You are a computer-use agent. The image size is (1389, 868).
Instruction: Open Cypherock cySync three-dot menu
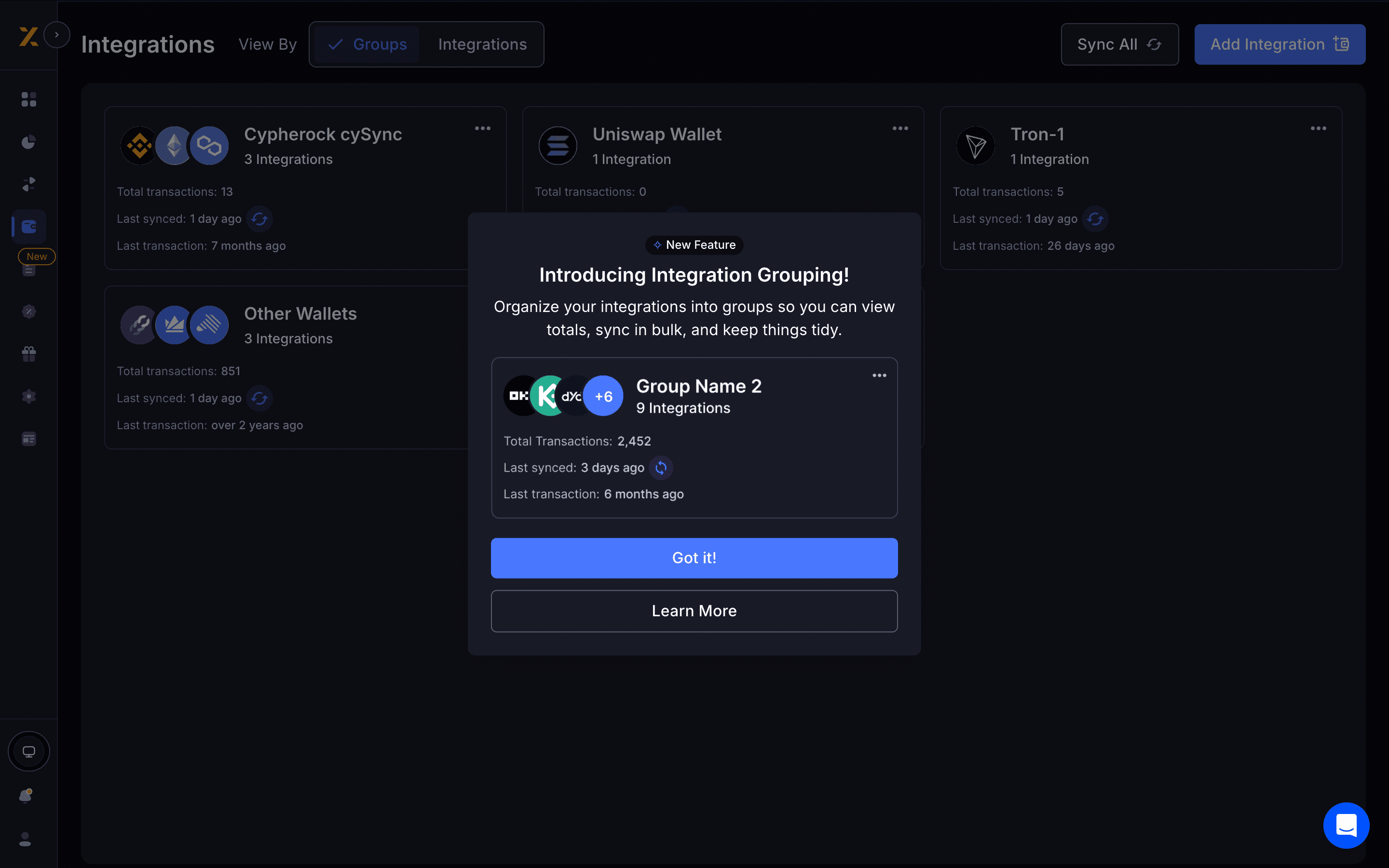click(482, 129)
